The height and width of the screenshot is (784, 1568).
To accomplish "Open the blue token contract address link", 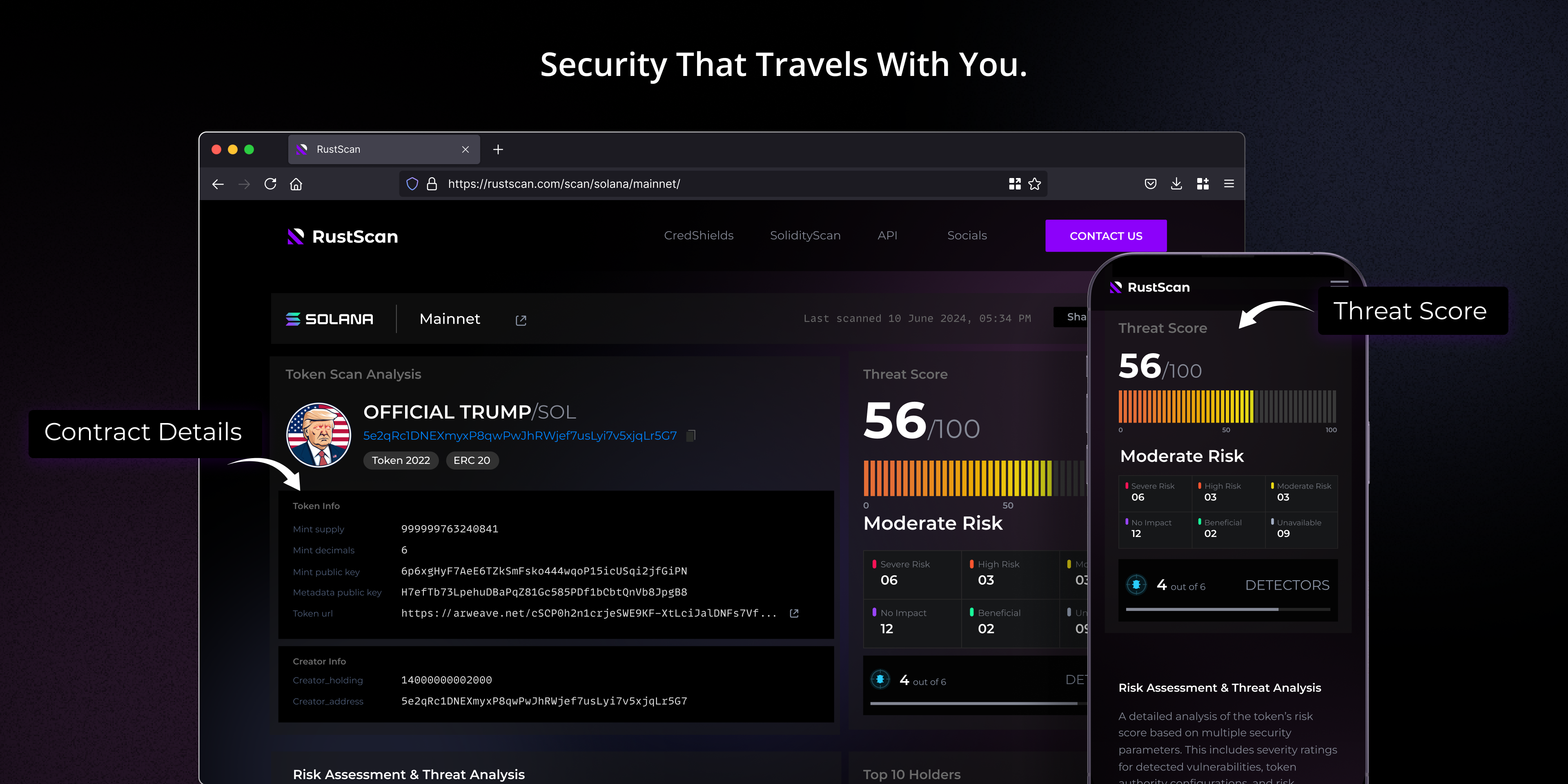I will [520, 436].
